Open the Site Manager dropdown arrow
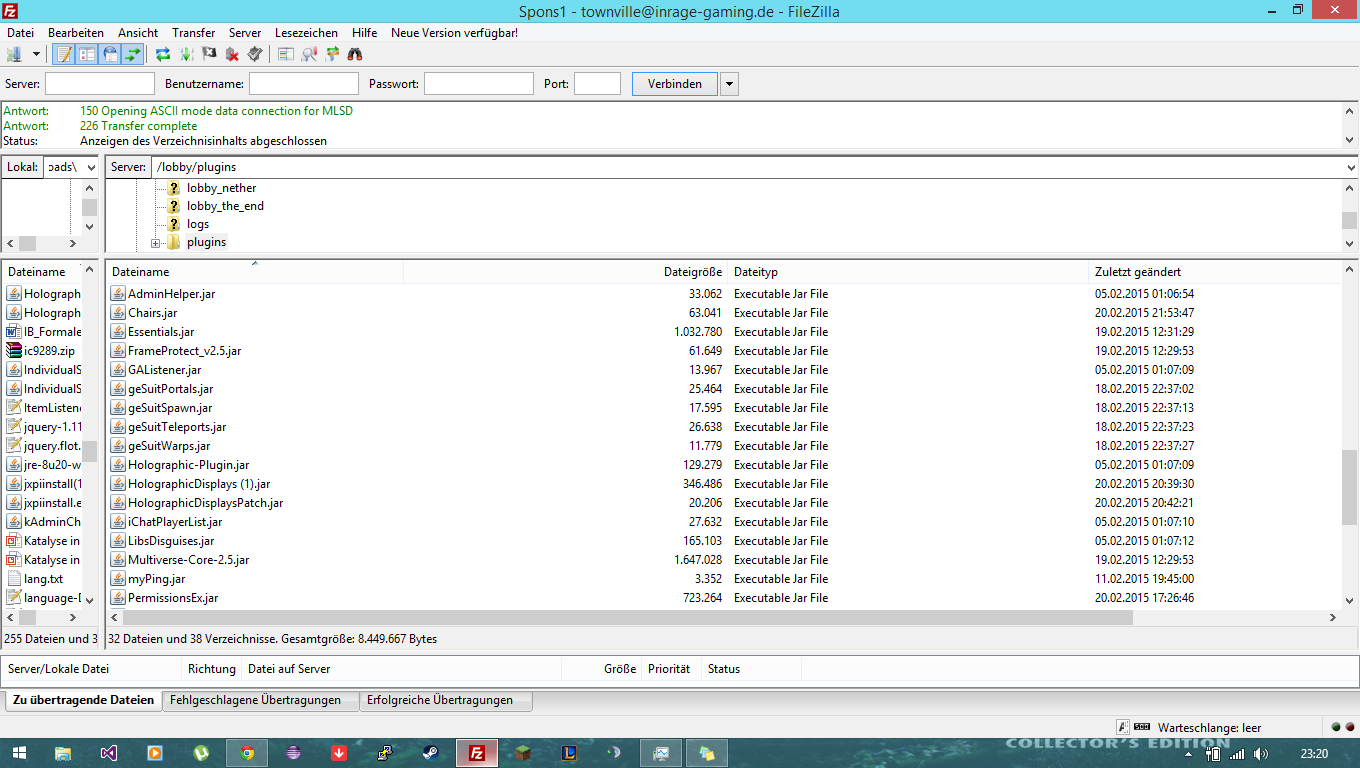The image size is (1360, 768). coord(36,54)
